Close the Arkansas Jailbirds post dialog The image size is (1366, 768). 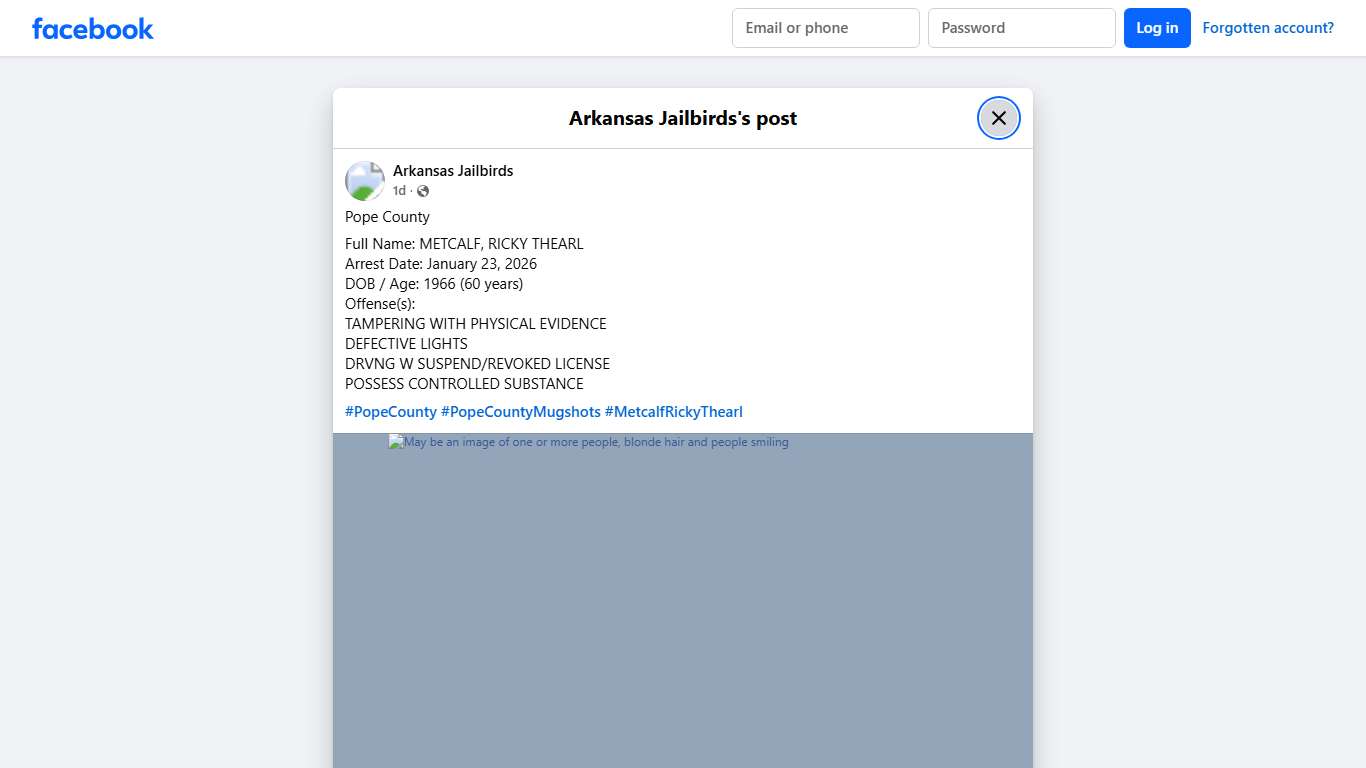[998, 118]
